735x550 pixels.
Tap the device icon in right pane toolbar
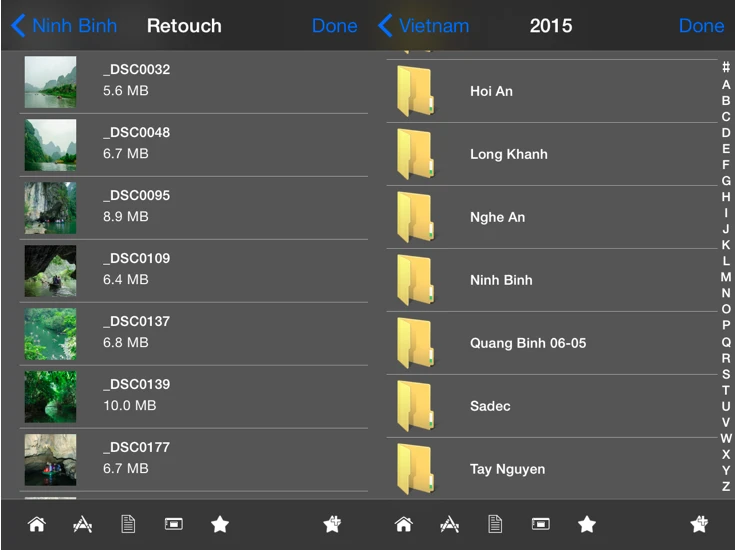coord(541,524)
